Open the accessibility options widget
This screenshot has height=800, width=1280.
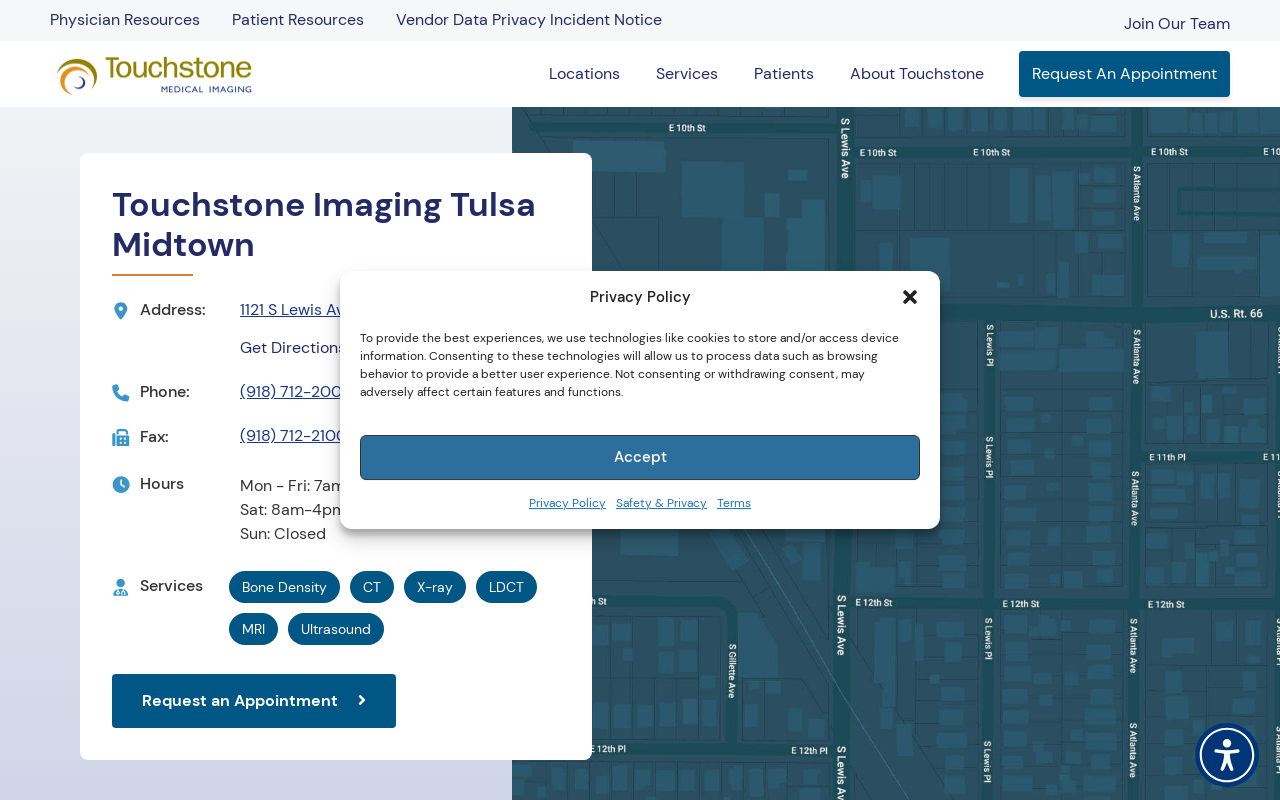[x=1227, y=754]
